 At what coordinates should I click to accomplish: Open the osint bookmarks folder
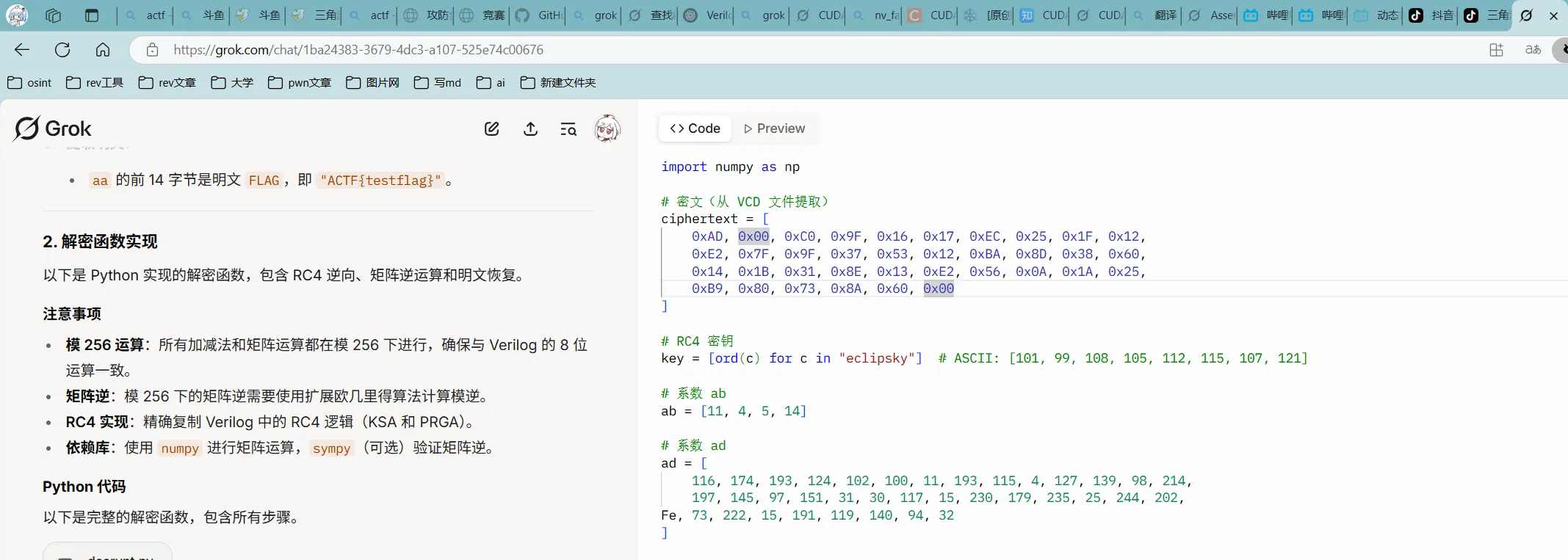(x=29, y=83)
